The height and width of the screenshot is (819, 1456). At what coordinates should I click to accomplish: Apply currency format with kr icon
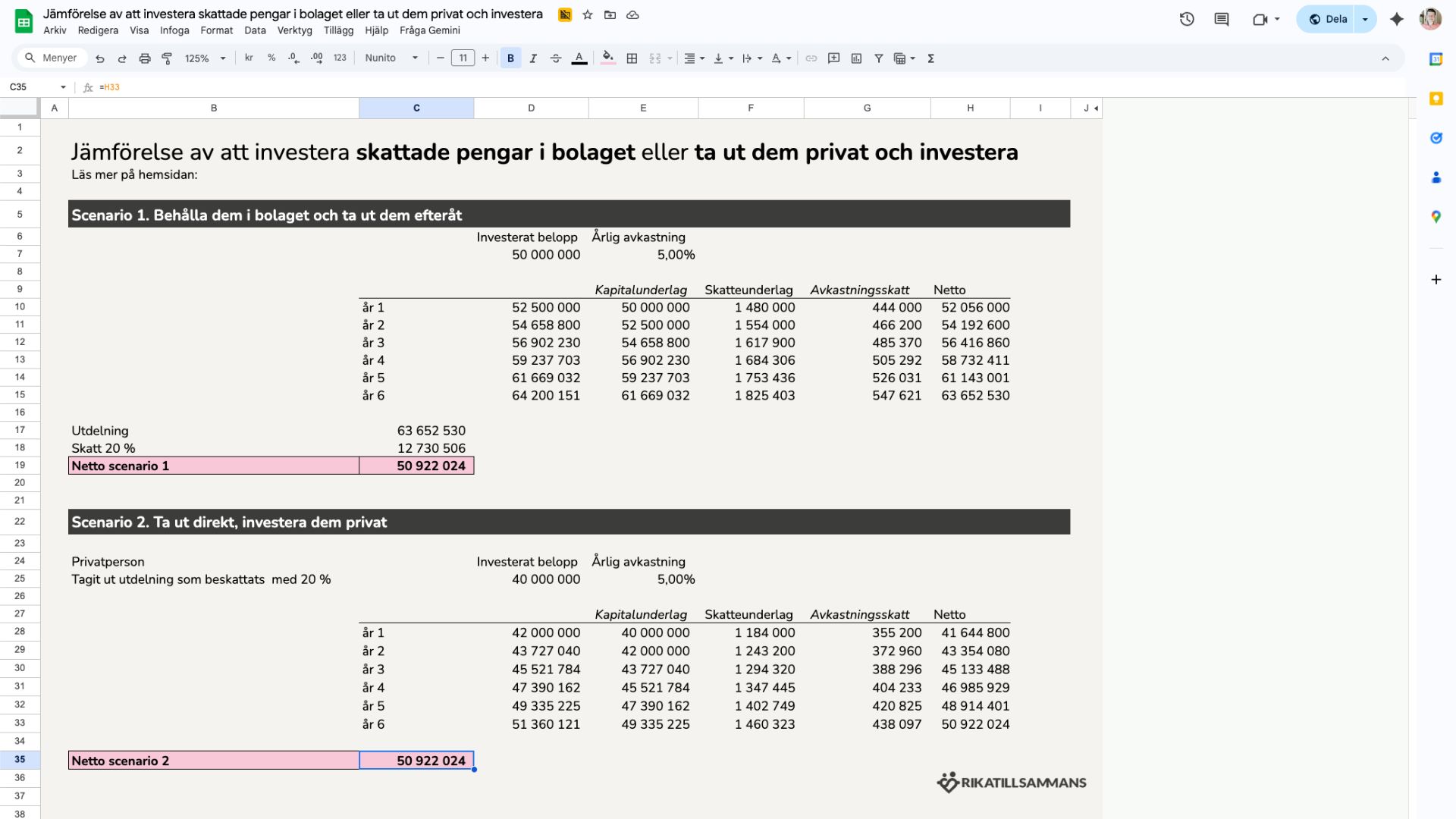(x=249, y=58)
